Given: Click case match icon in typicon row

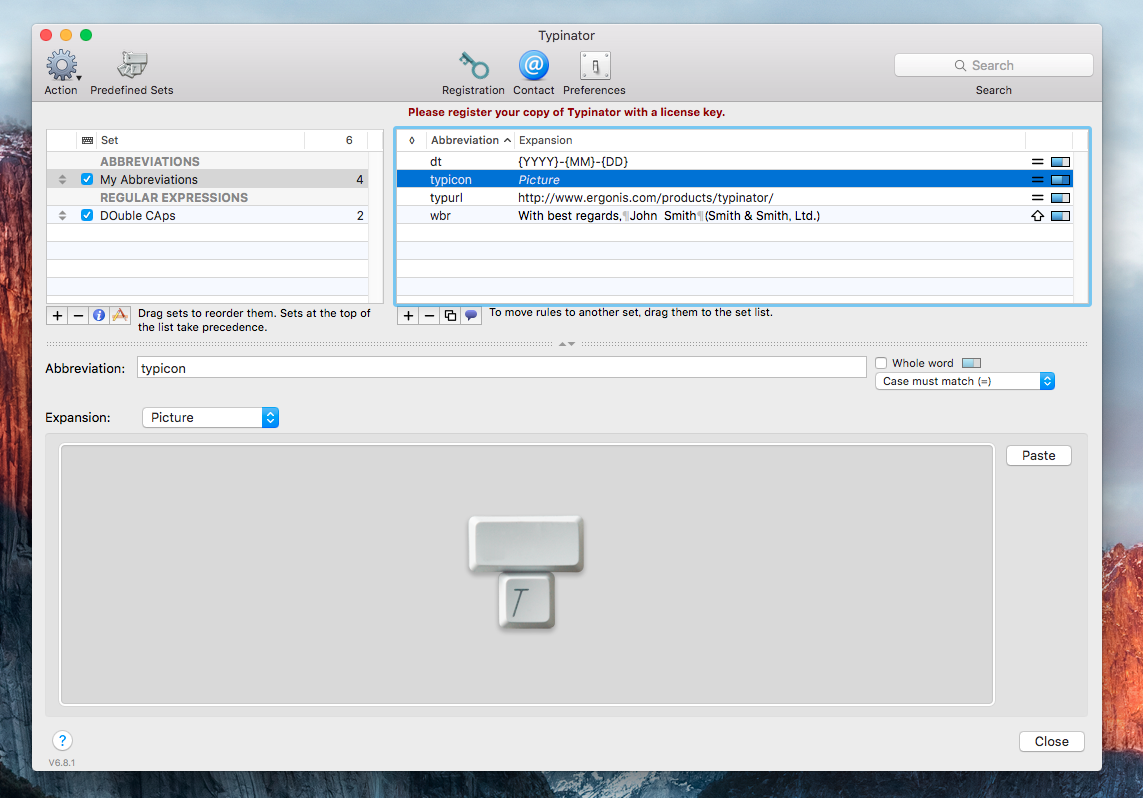Looking at the screenshot, I should tap(1037, 179).
